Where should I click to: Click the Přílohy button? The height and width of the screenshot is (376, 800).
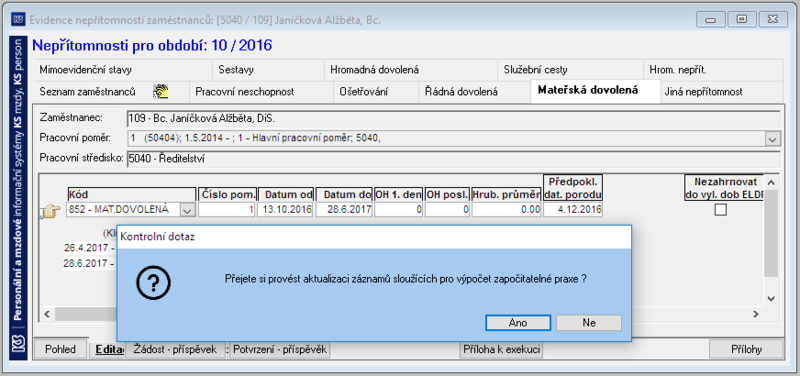pos(746,349)
